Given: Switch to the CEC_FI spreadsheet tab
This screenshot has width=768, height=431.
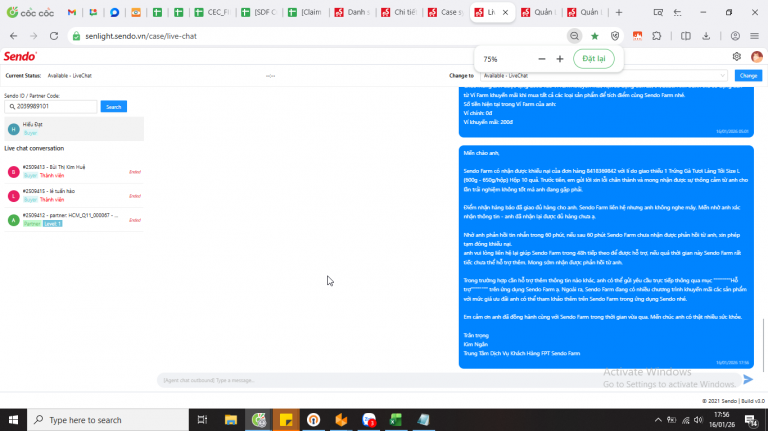Looking at the screenshot, I should pyautogui.click(x=213, y=12).
